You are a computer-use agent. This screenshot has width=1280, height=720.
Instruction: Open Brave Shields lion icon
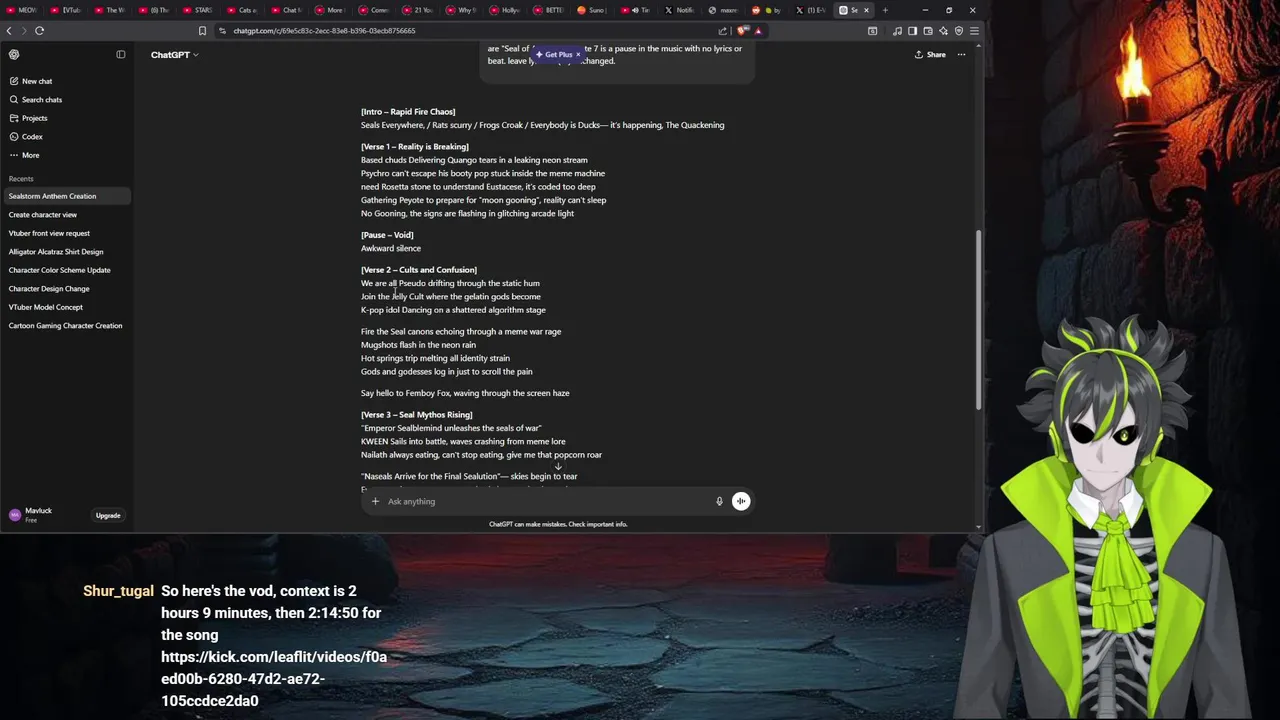pyautogui.click(x=742, y=30)
